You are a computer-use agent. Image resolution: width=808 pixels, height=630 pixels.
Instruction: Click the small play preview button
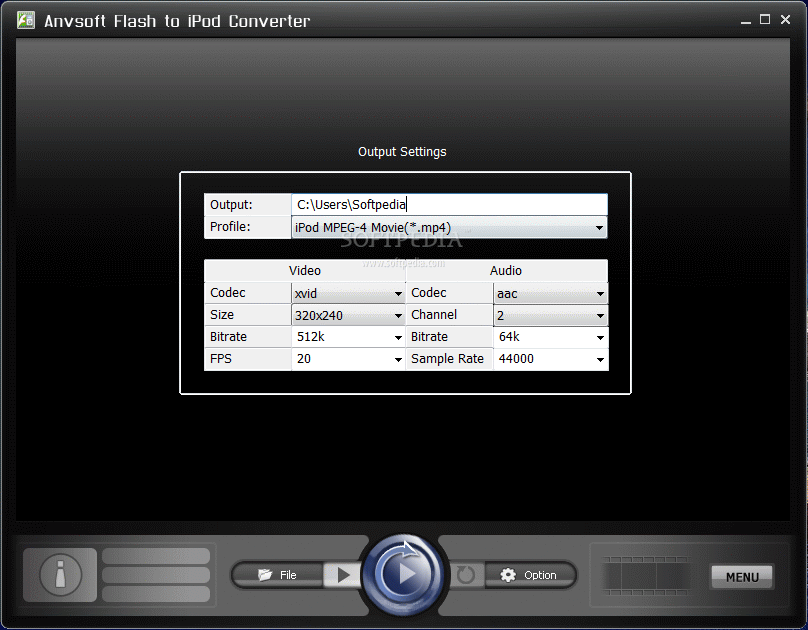(342, 574)
